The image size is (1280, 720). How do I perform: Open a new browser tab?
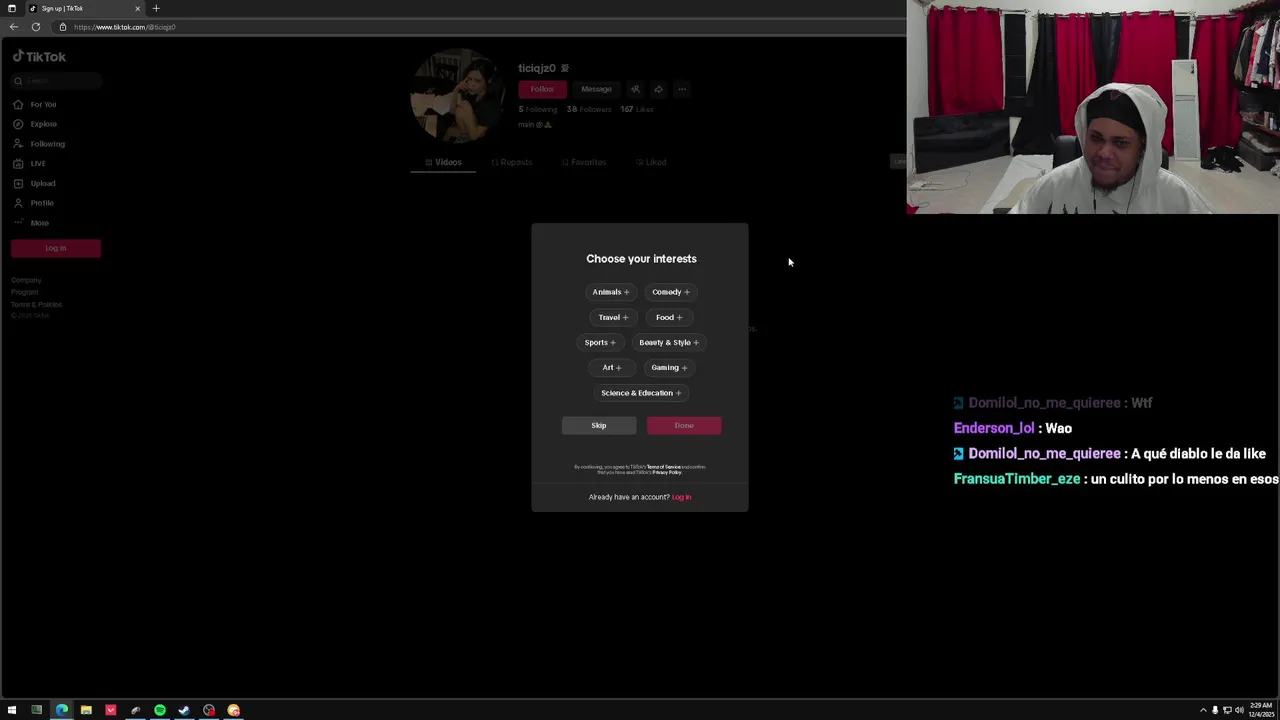pos(156,8)
